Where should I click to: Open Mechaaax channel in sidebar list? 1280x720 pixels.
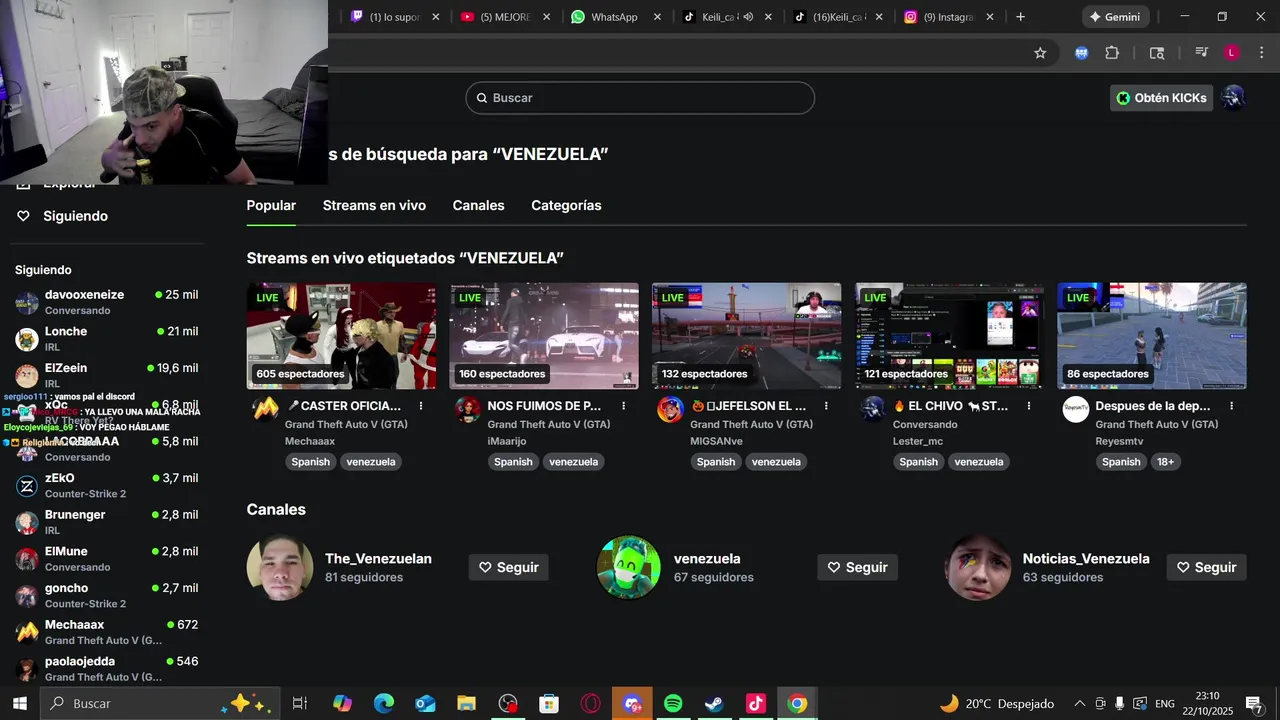[107, 632]
